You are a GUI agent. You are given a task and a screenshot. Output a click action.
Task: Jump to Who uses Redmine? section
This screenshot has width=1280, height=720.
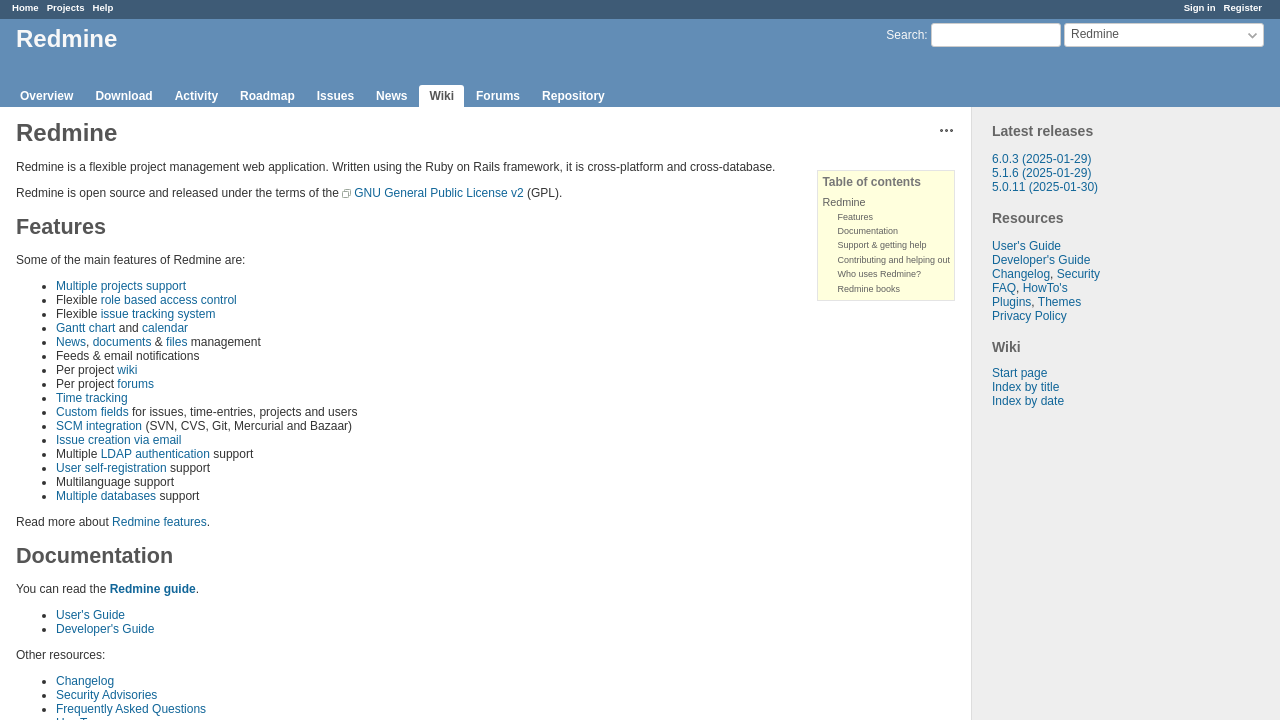[x=879, y=274]
